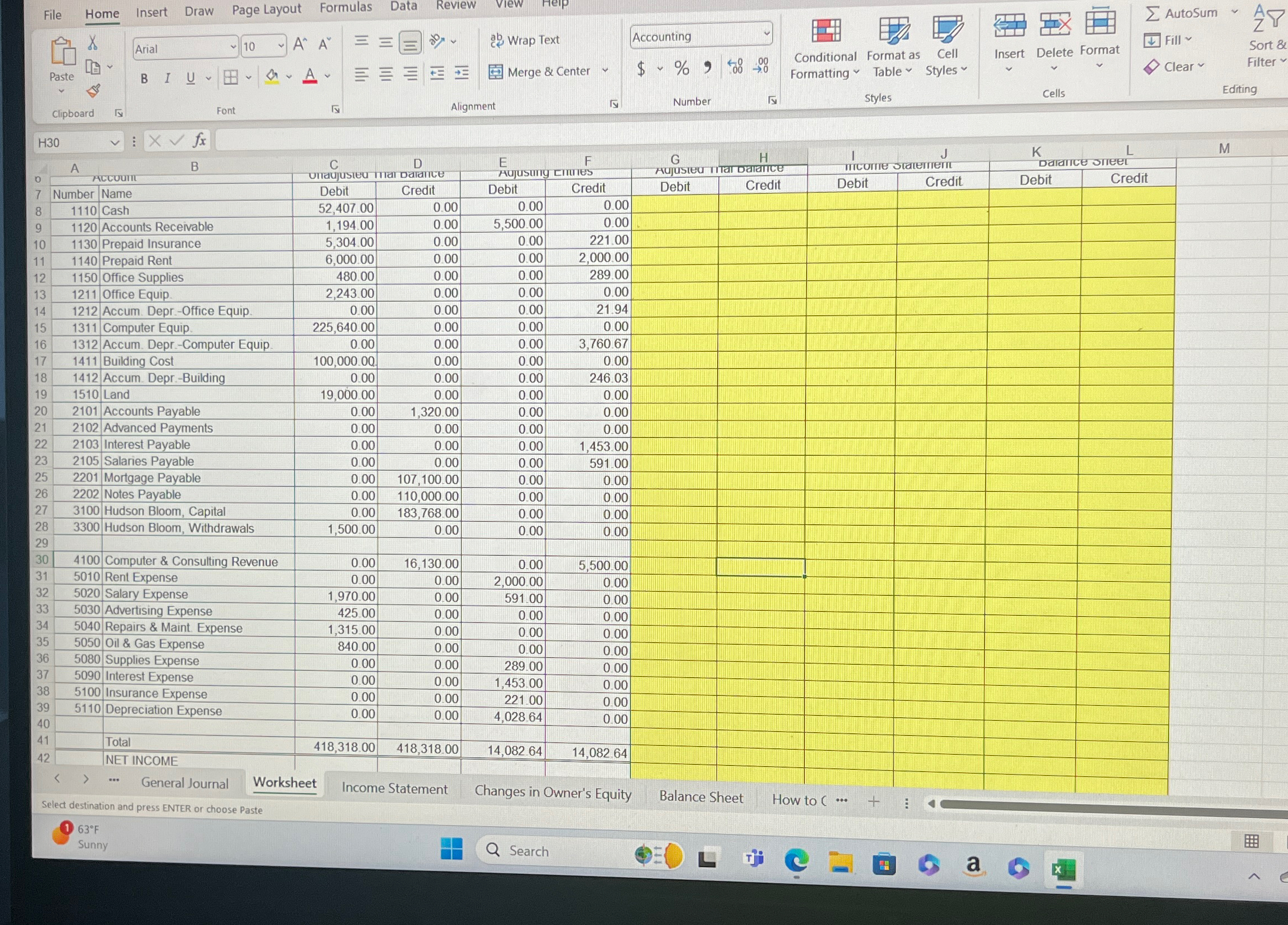Open Excel from the Windows taskbar
This screenshot has width=1288, height=925.
pos(1063,870)
